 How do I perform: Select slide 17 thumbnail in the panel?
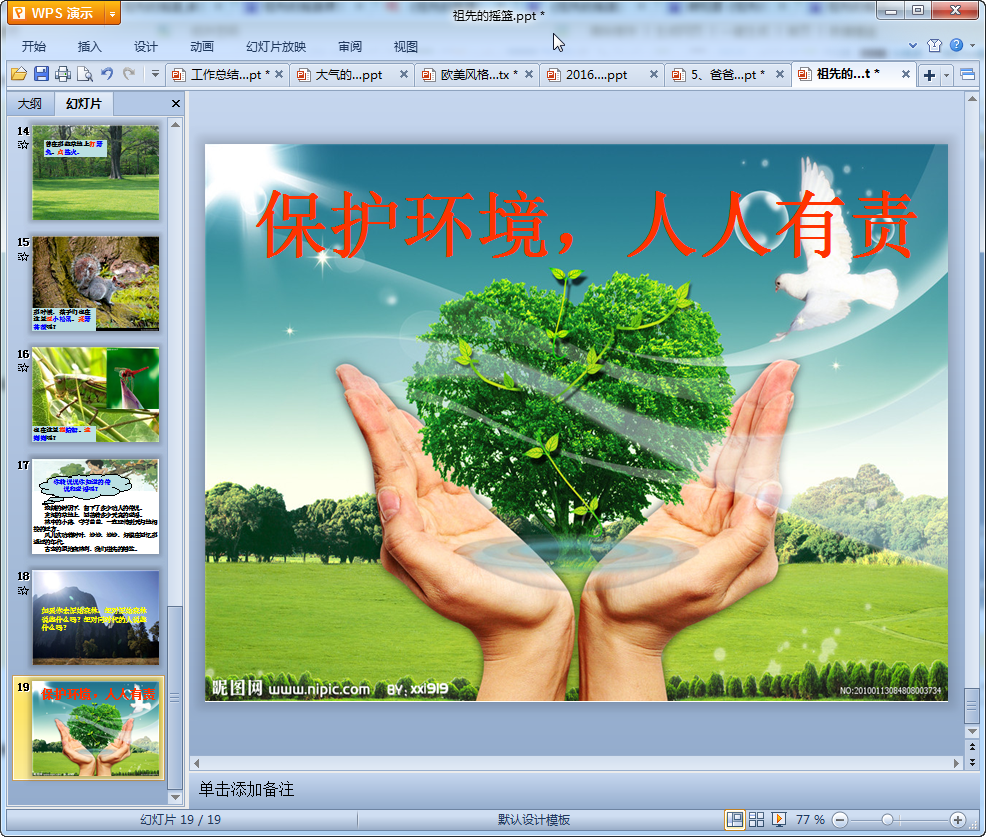click(95, 506)
